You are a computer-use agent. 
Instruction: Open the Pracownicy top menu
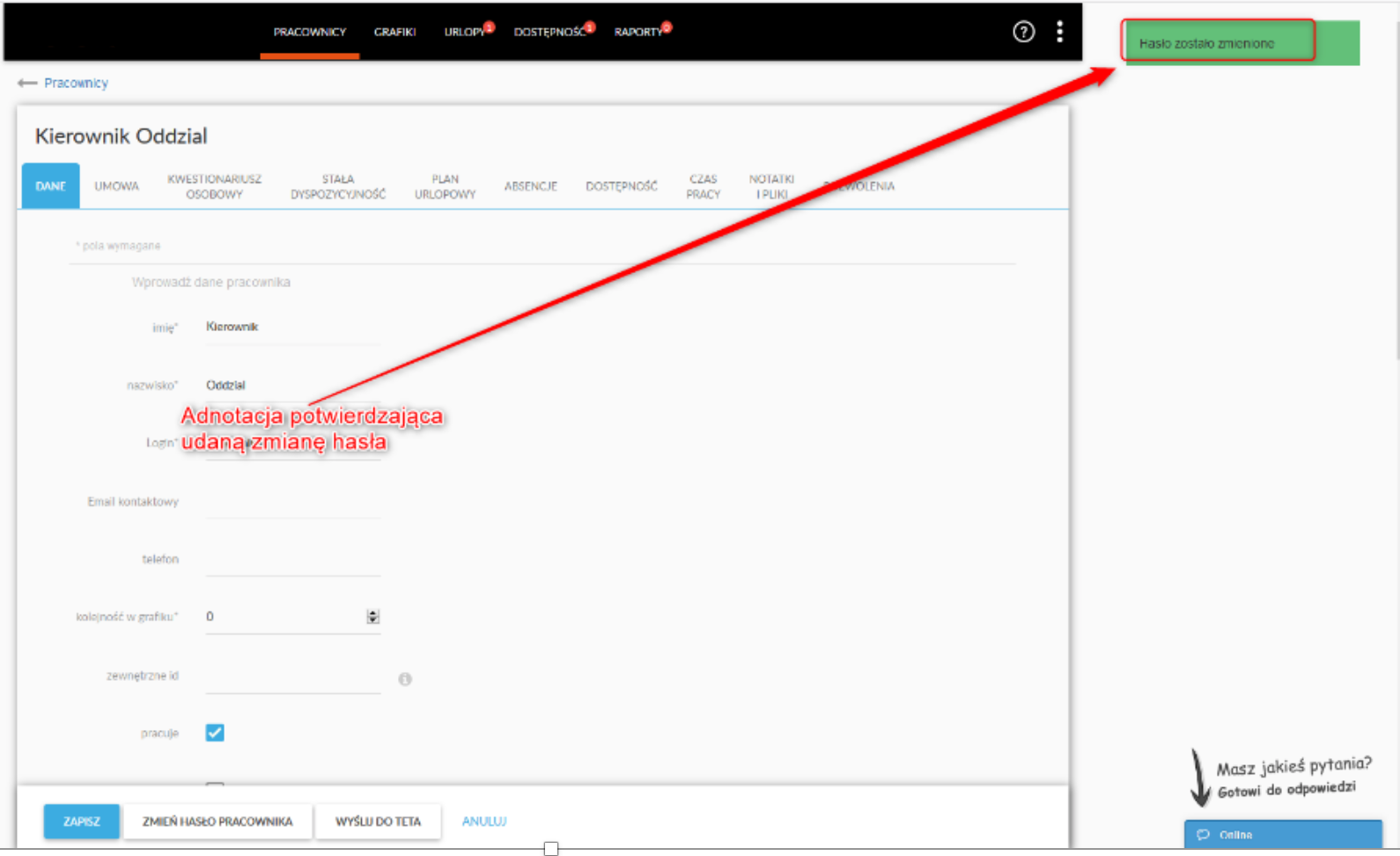tap(309, 32)
